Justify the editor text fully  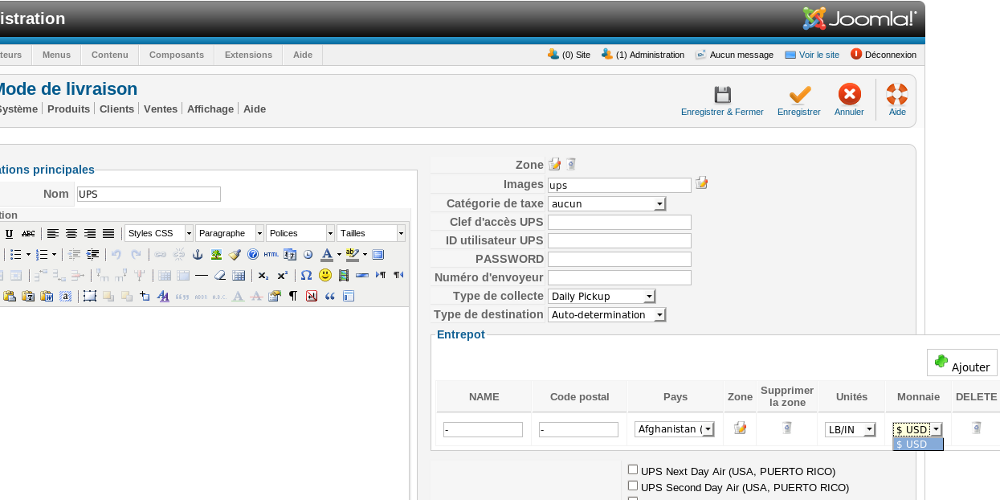108,233
